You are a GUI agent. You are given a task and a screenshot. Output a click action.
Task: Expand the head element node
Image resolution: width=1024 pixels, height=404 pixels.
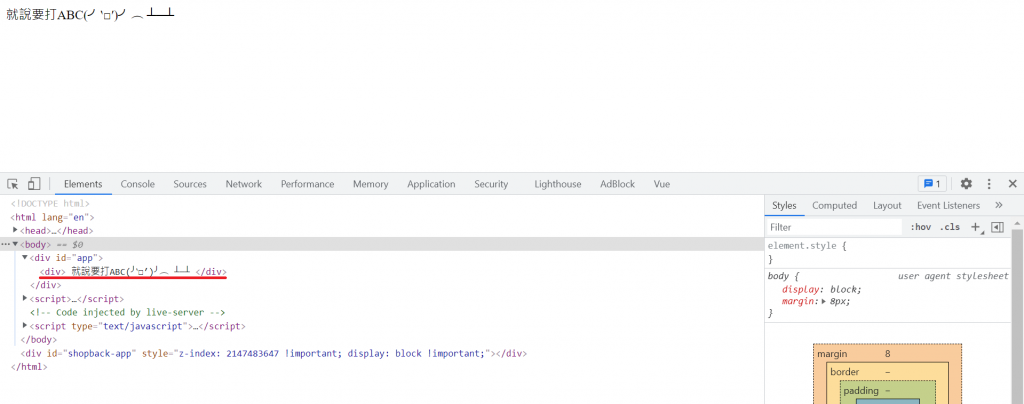tap(15, 230)
